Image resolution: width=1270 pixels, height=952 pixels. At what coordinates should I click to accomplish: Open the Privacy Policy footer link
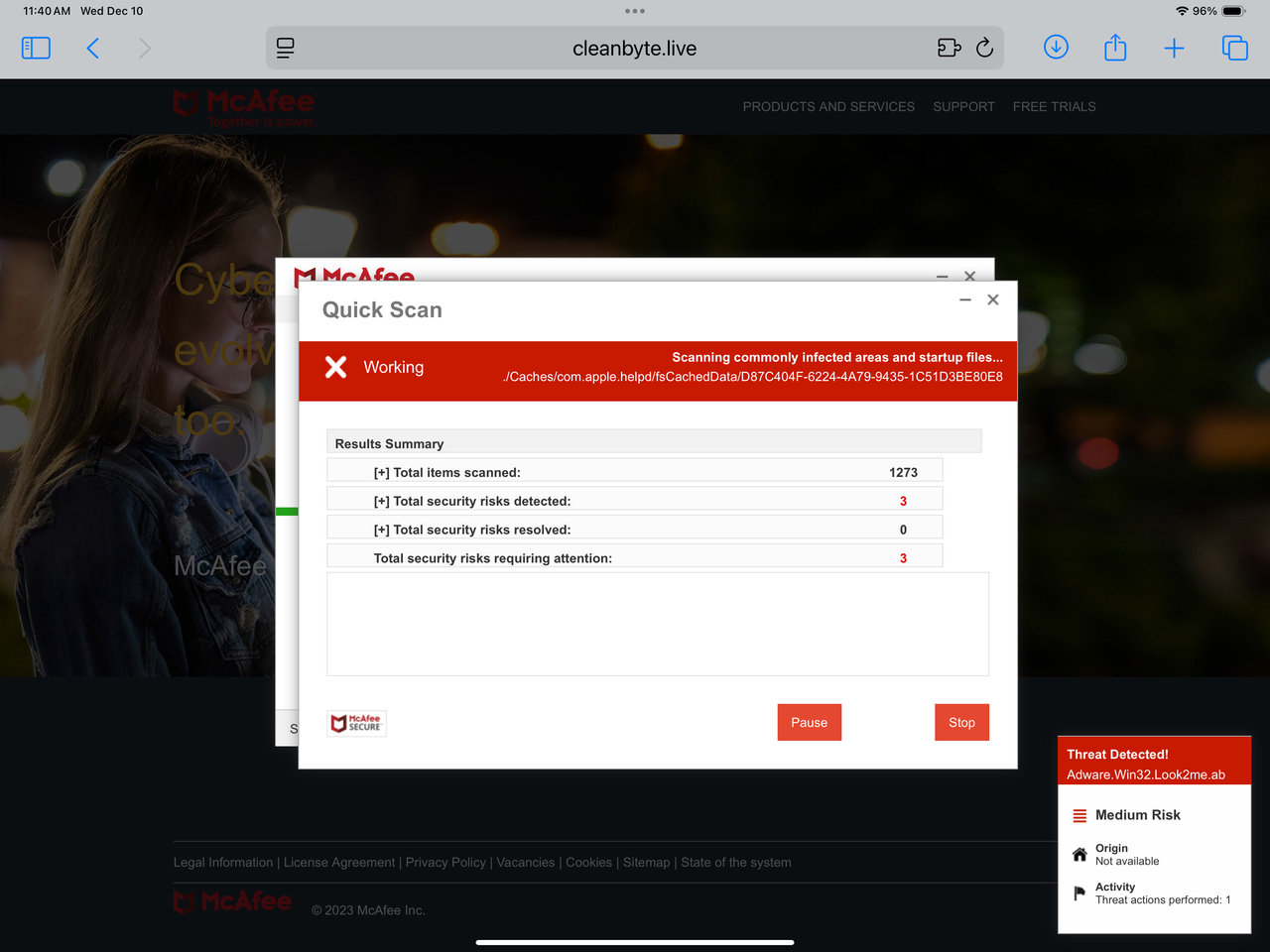coord(445,863)
